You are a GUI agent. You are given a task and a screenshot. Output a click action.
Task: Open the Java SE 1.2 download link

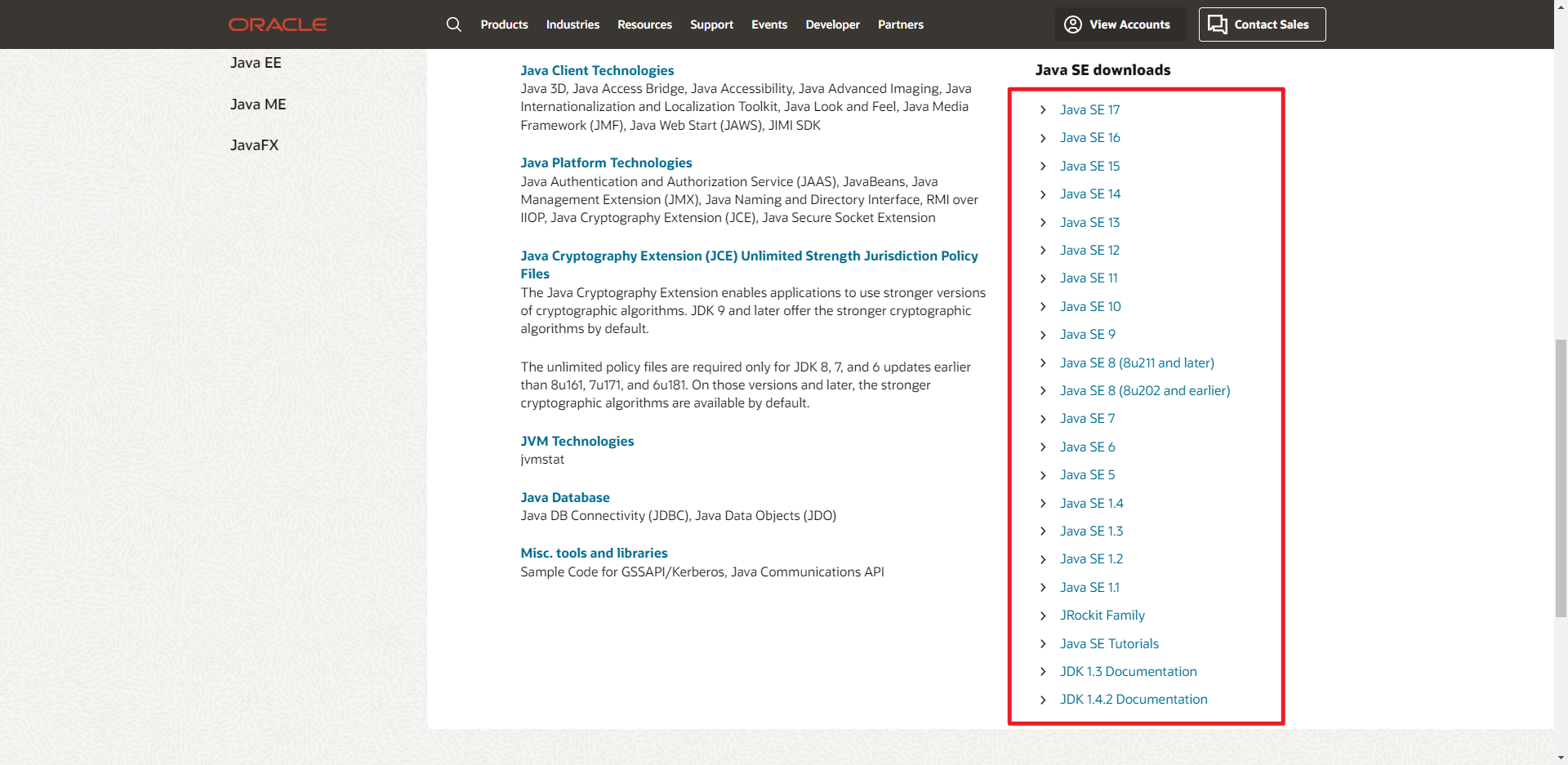1092,558
